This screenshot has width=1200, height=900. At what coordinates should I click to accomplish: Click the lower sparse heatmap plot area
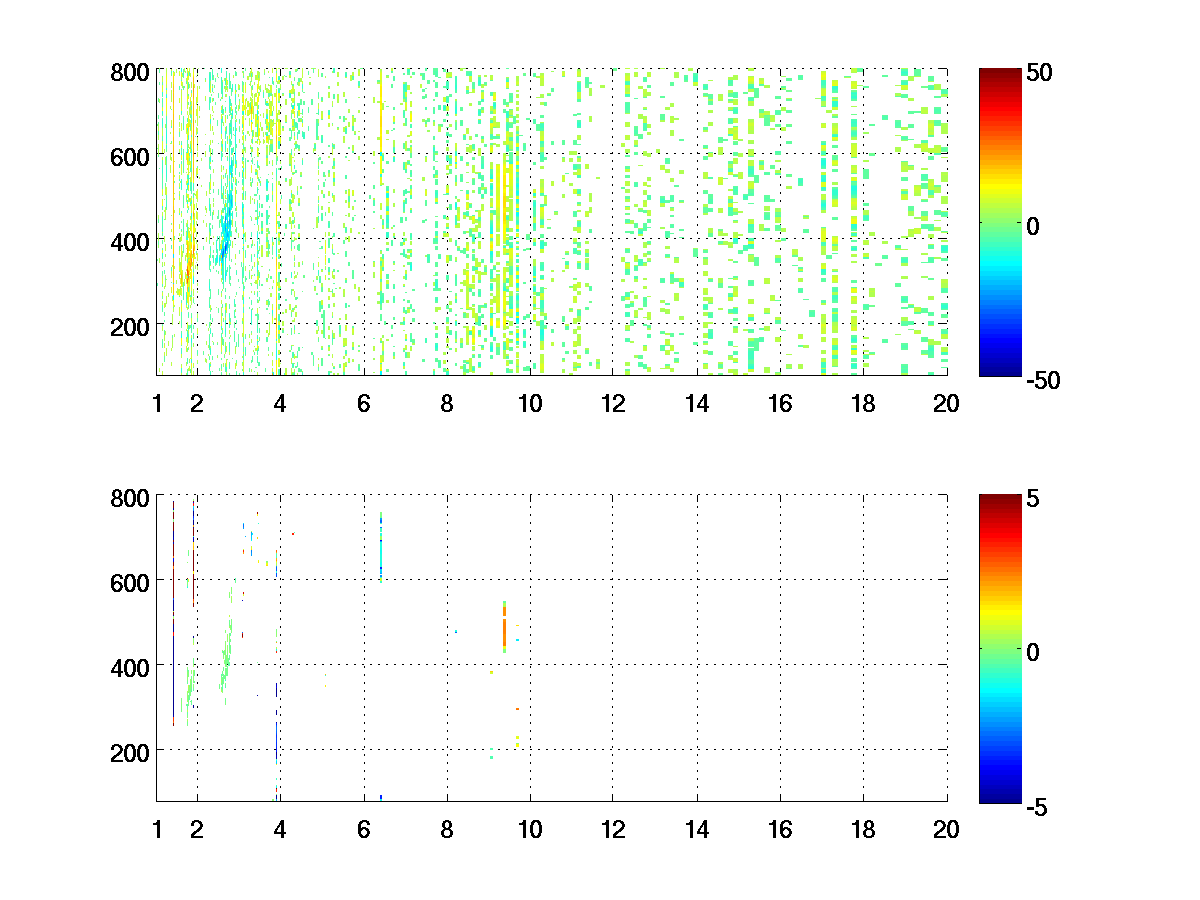(552, 647)
